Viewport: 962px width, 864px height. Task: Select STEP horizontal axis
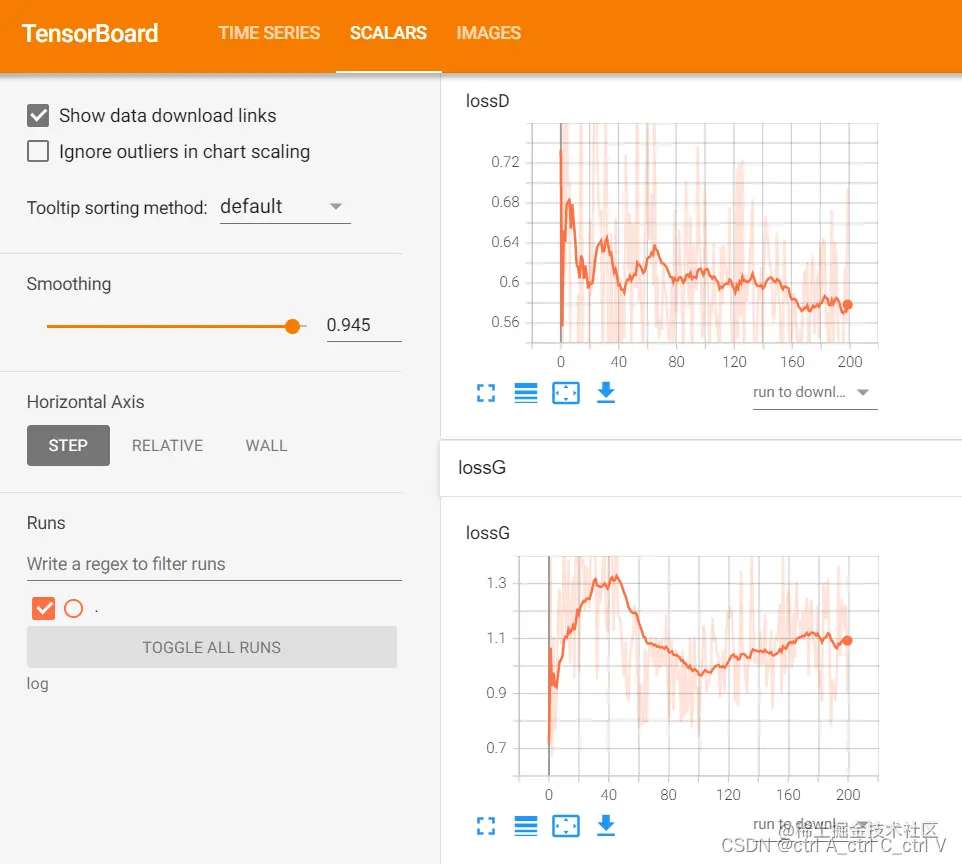click(68, 446)
